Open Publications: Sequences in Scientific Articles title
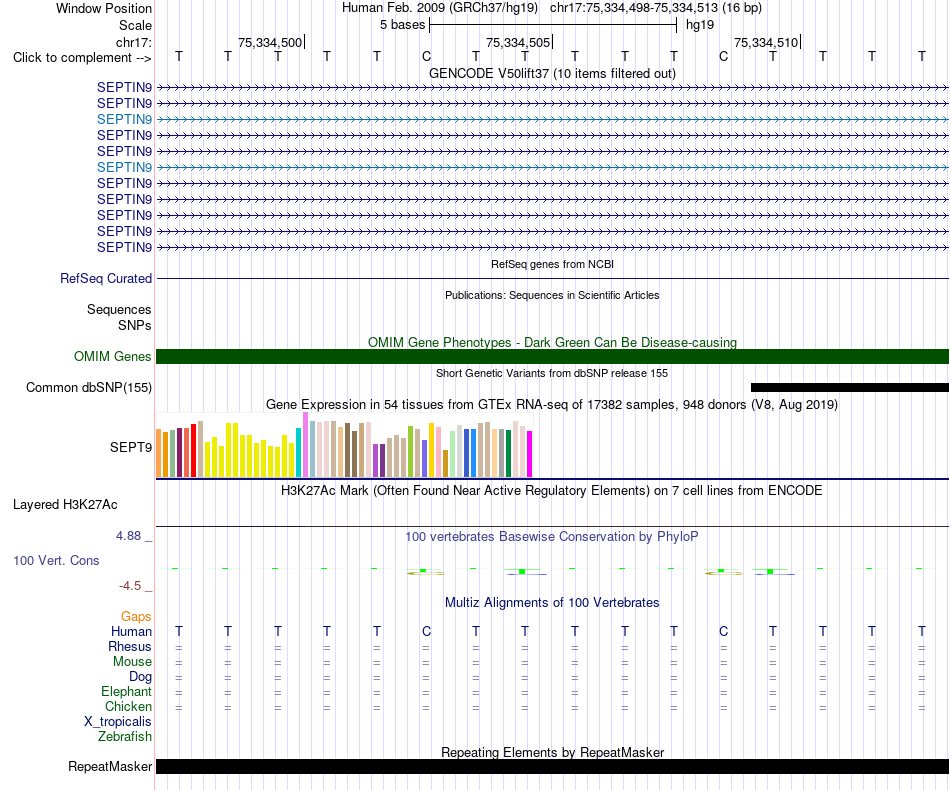Screen dimensions: 950x790 [x=552, y=295]
